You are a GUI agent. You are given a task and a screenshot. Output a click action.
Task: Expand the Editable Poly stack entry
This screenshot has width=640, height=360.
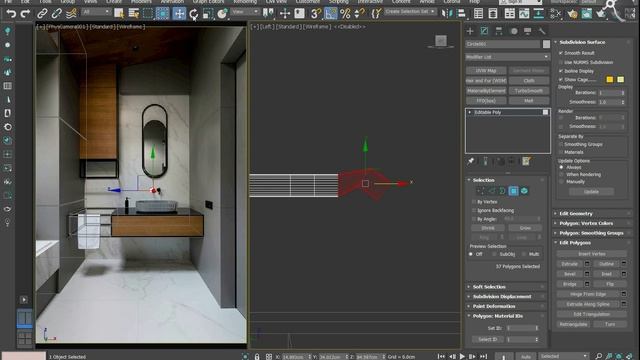[469, 112]
